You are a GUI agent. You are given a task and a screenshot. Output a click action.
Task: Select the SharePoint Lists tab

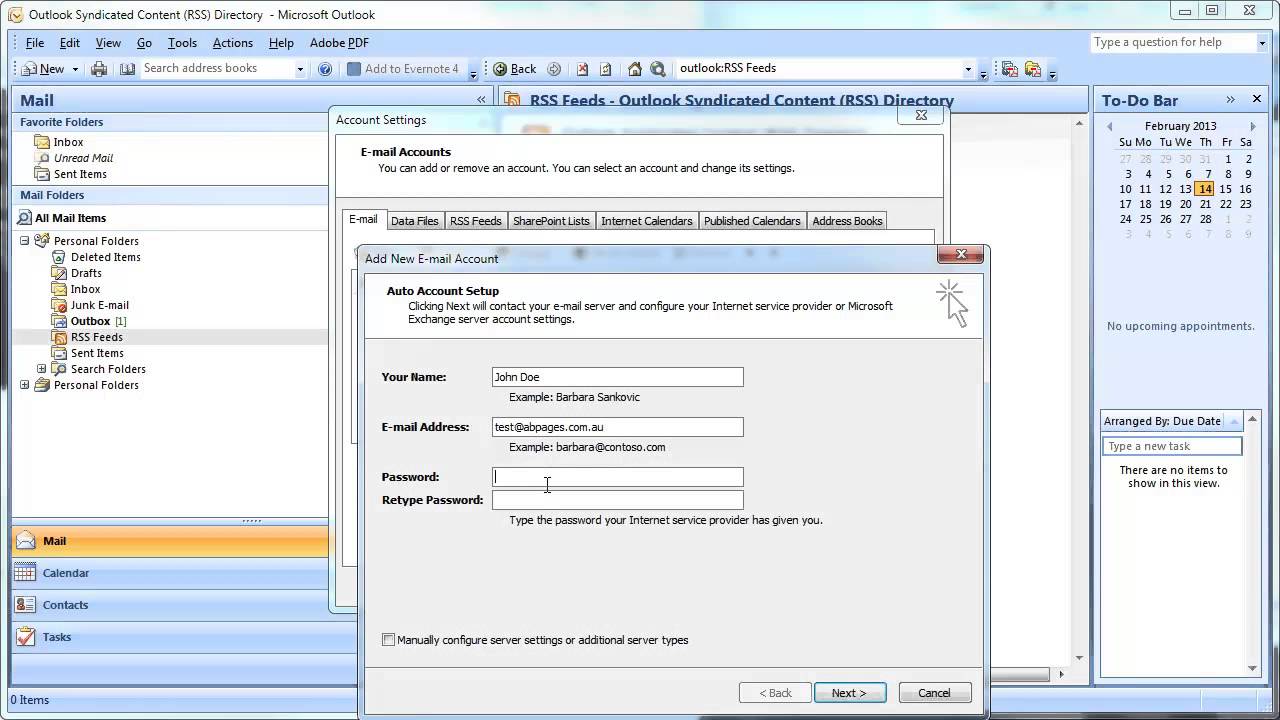[551, 221]
